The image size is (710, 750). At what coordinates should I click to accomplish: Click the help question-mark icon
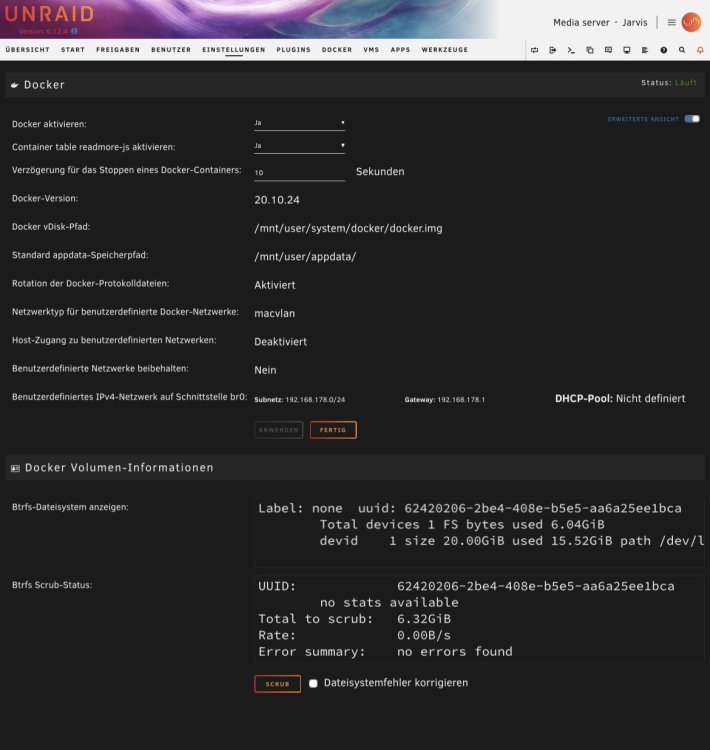tap(664, 50)
